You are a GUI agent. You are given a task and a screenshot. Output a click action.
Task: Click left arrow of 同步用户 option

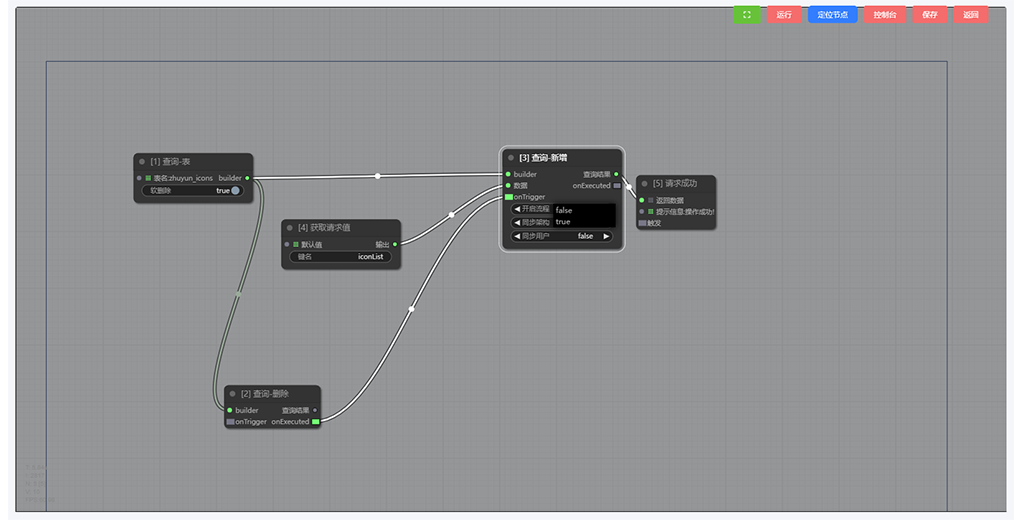click(x=517, y=236)
